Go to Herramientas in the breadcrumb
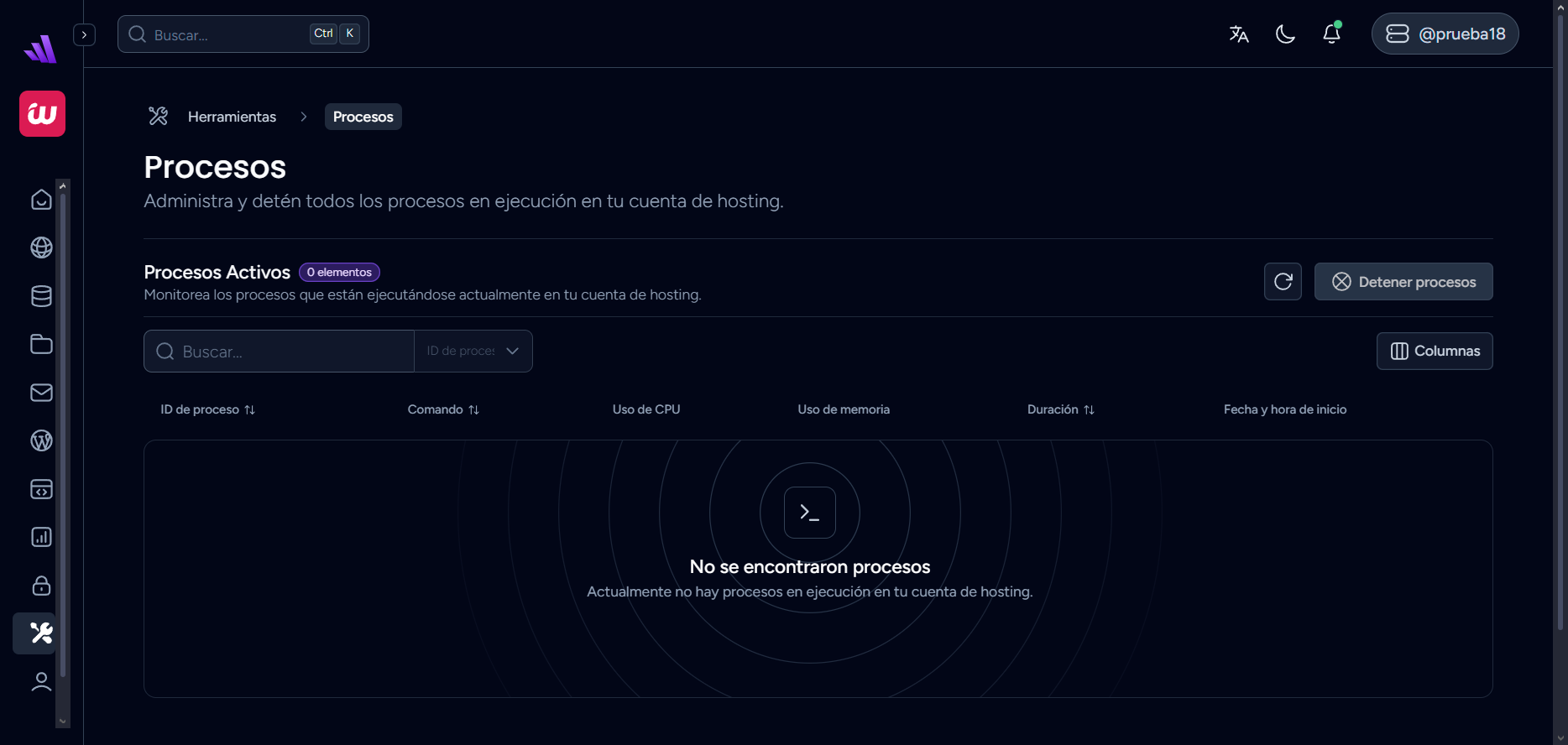Image resolution: width=1568 pixels, height=745 pixels. 232,117
